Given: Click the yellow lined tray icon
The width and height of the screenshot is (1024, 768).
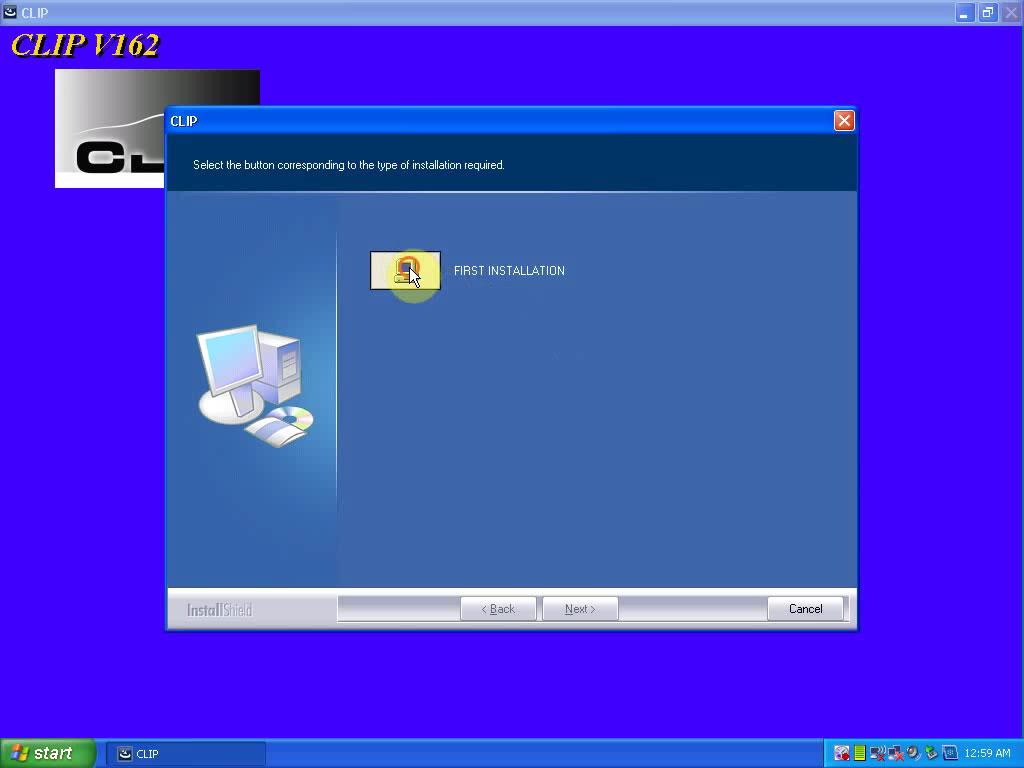Looking at the screenshot, I should click(860, 753).
